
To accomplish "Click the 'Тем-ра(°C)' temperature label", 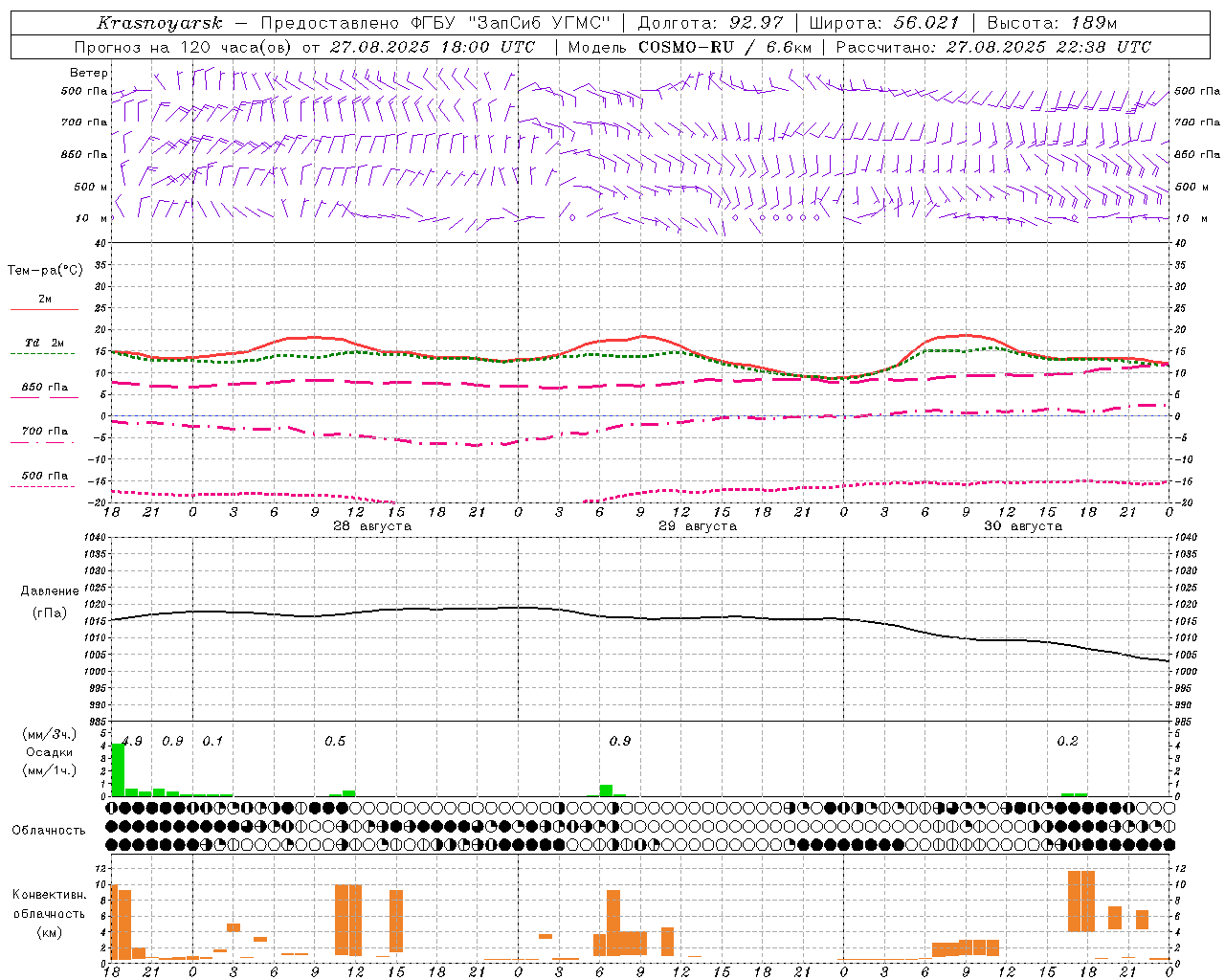I will (45, 271).
